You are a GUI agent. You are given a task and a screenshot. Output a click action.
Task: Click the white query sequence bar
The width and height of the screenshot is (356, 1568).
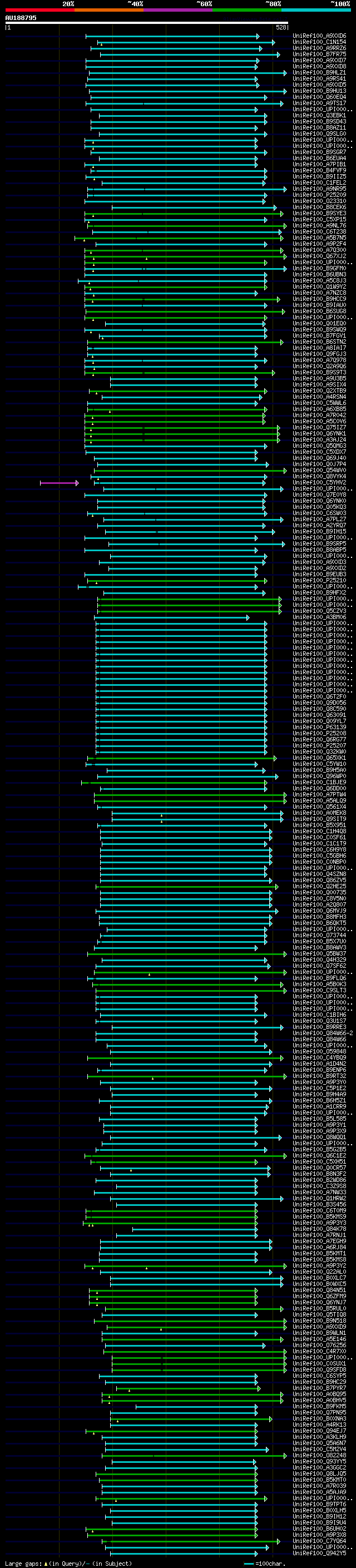[x=147, y=22]
